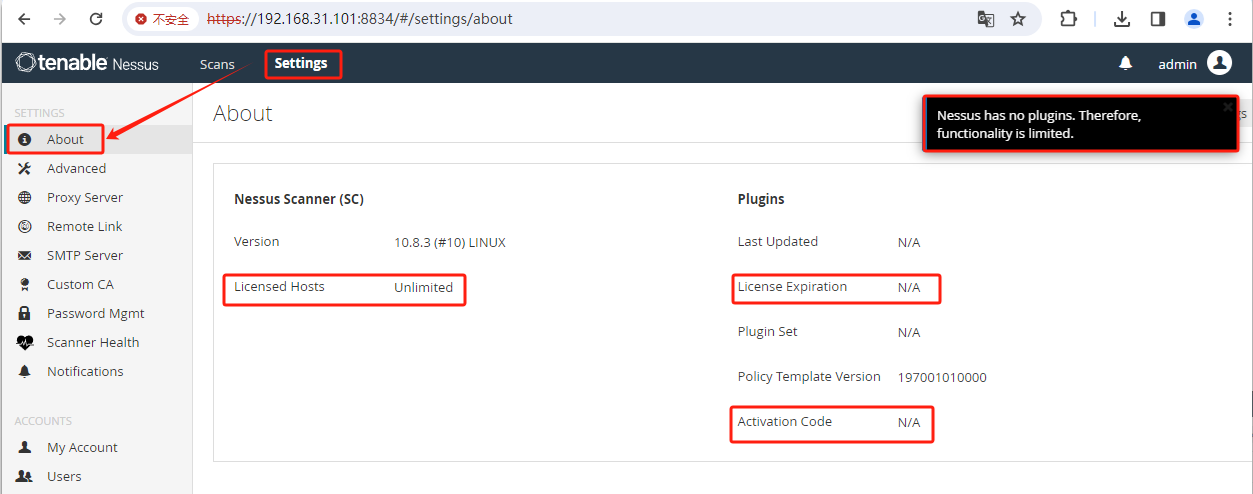Image resolution: width=1253 pixels, height=494 pixels.
Task: Click the Remote Link icon
Action: pyautogui.click(x=25, y=226)
